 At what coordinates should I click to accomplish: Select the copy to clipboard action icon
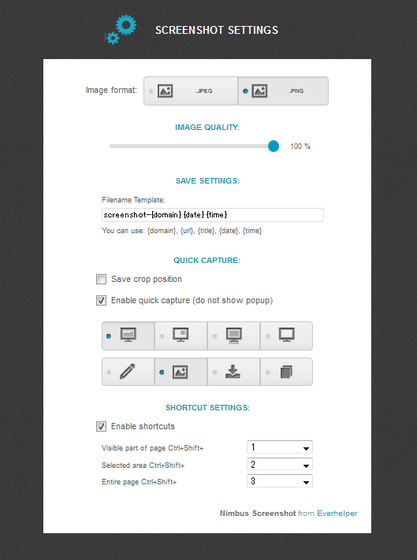pos(286,372)
